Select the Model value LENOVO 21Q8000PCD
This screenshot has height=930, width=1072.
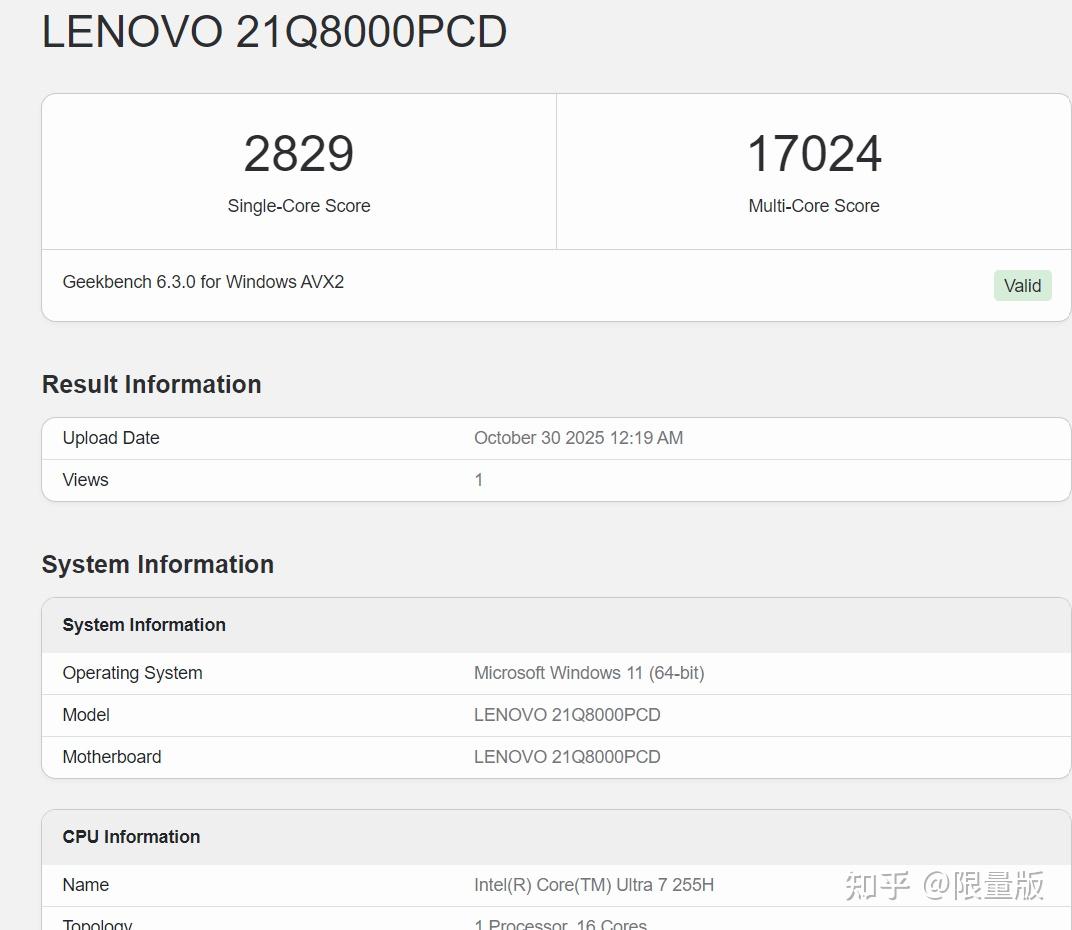click(567, 715)
